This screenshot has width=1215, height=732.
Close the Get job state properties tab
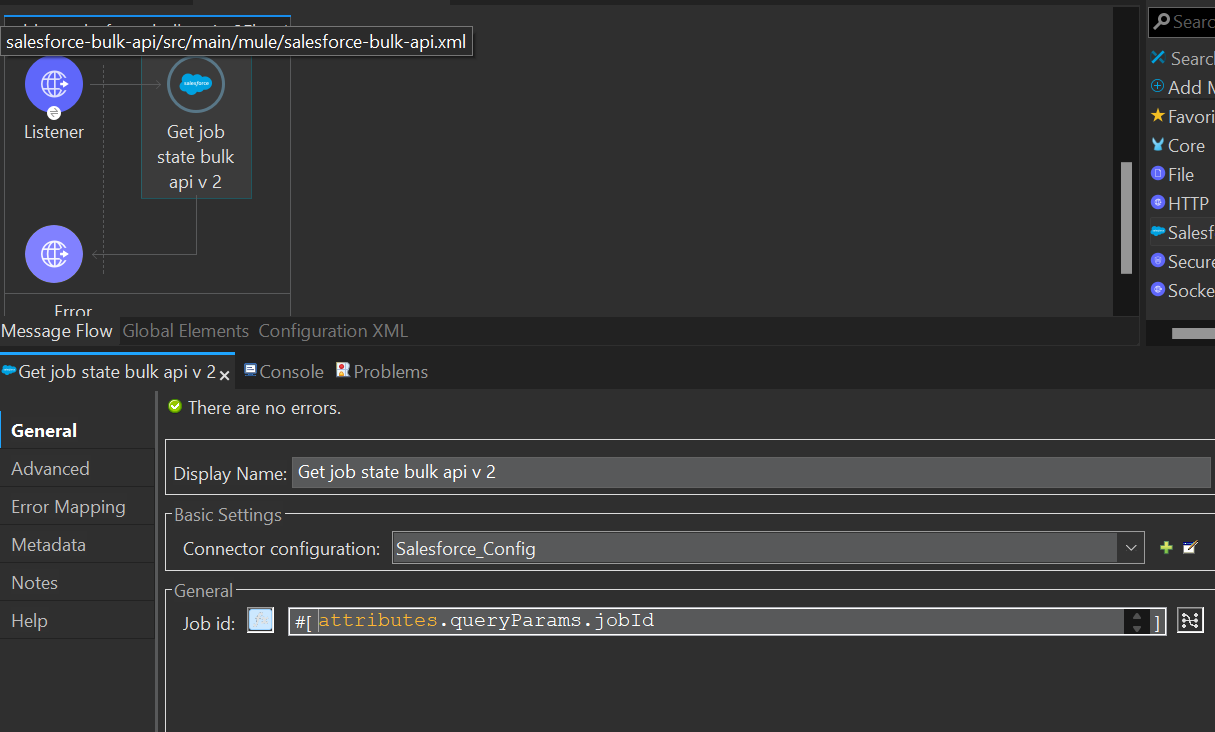(225, 374)
